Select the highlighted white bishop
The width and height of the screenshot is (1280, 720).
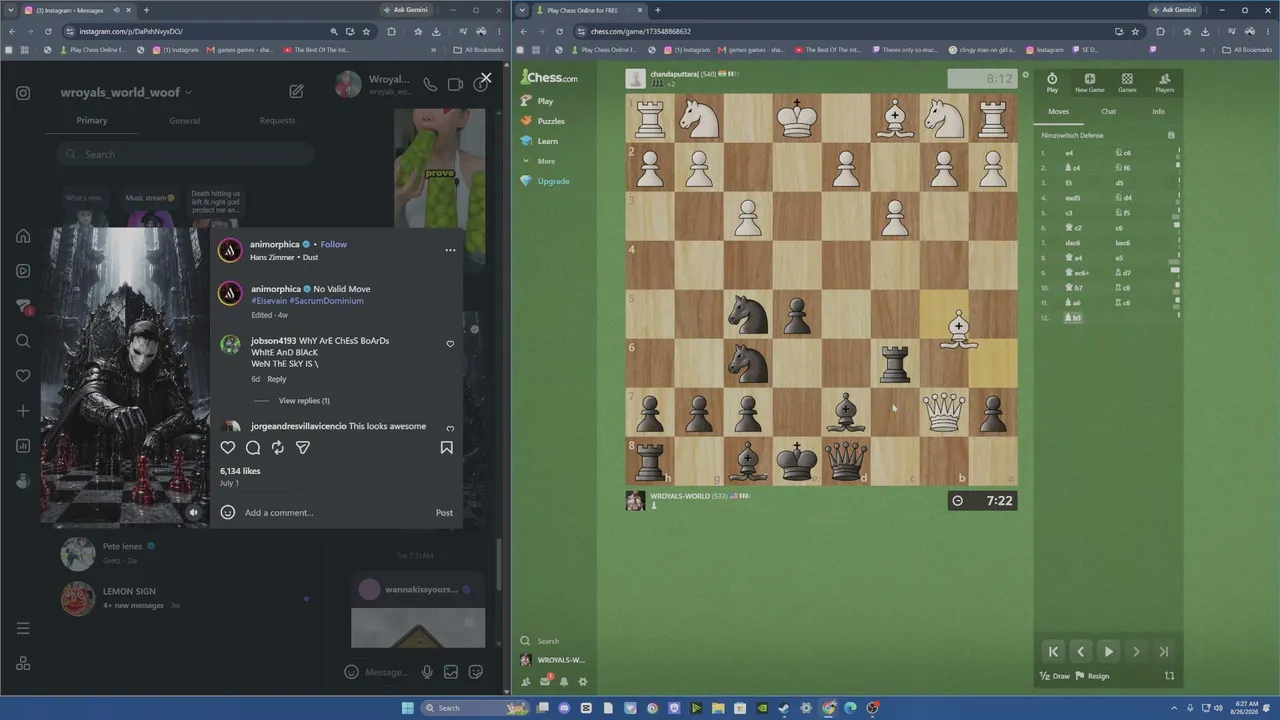pyautogui.click(x=958, y=329)
